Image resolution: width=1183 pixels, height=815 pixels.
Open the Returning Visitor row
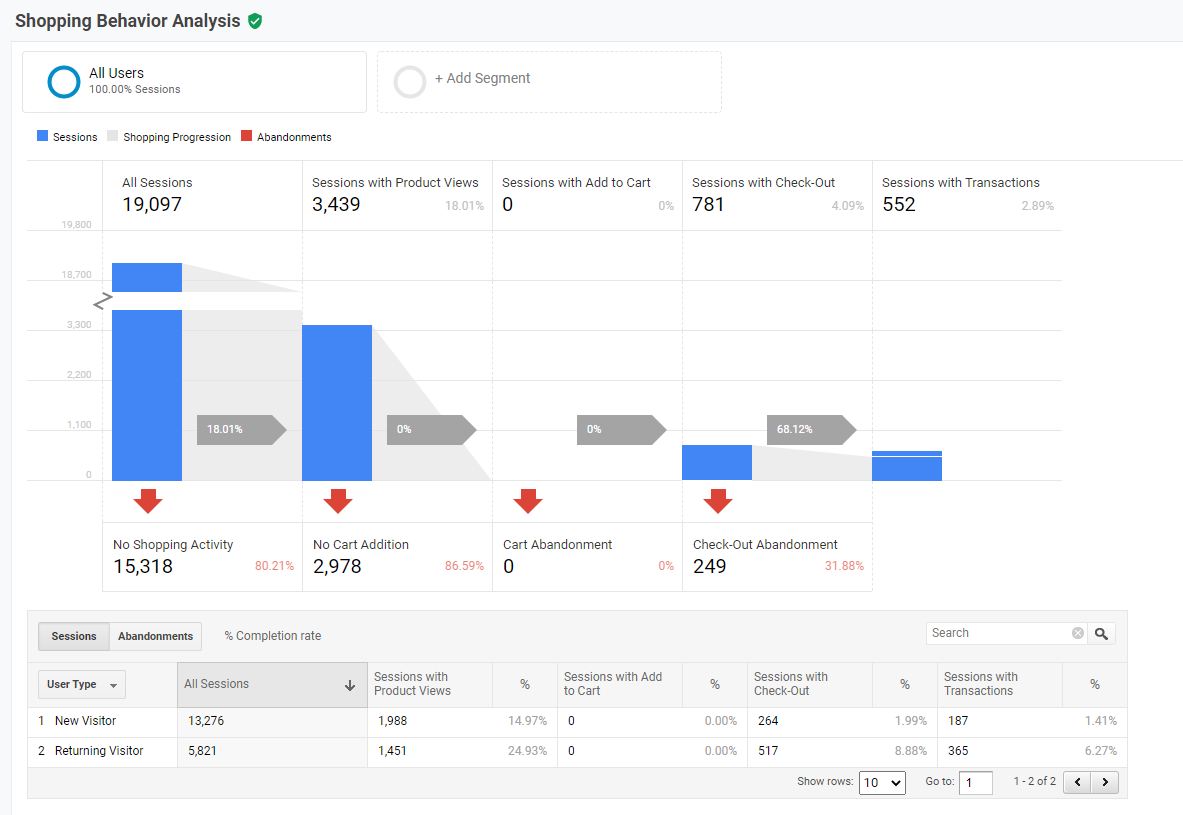pos(99,751)
